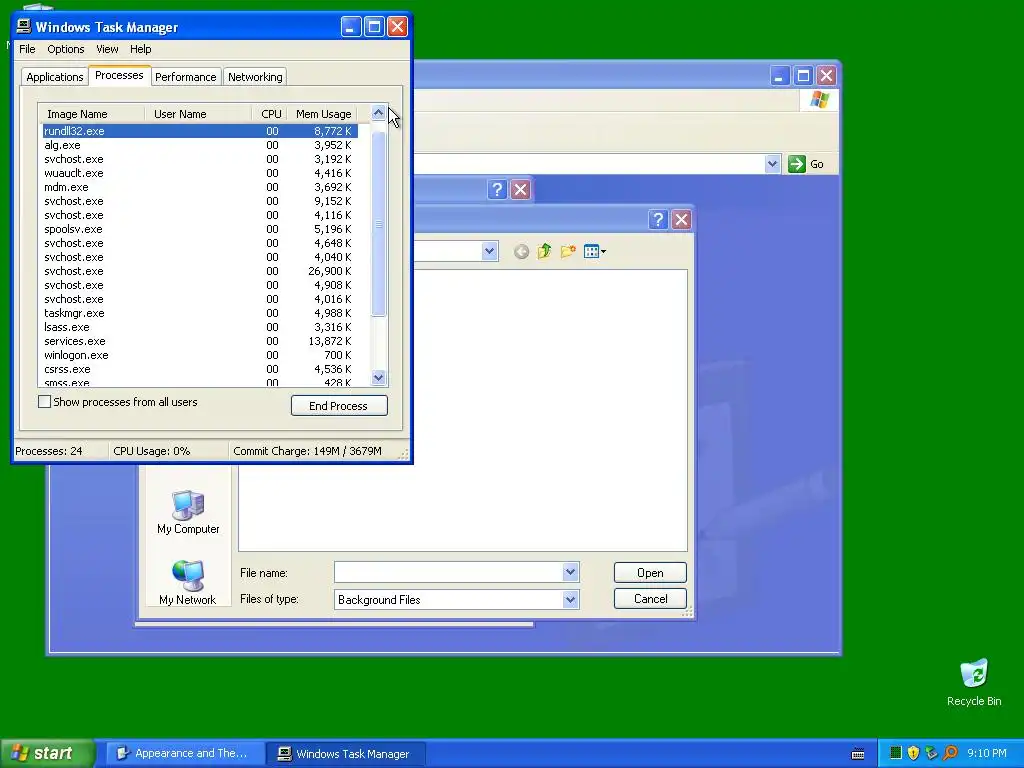Click the 9:10 PM system clock
This screenshot has width=1024, height=768.
coord(986,753)
